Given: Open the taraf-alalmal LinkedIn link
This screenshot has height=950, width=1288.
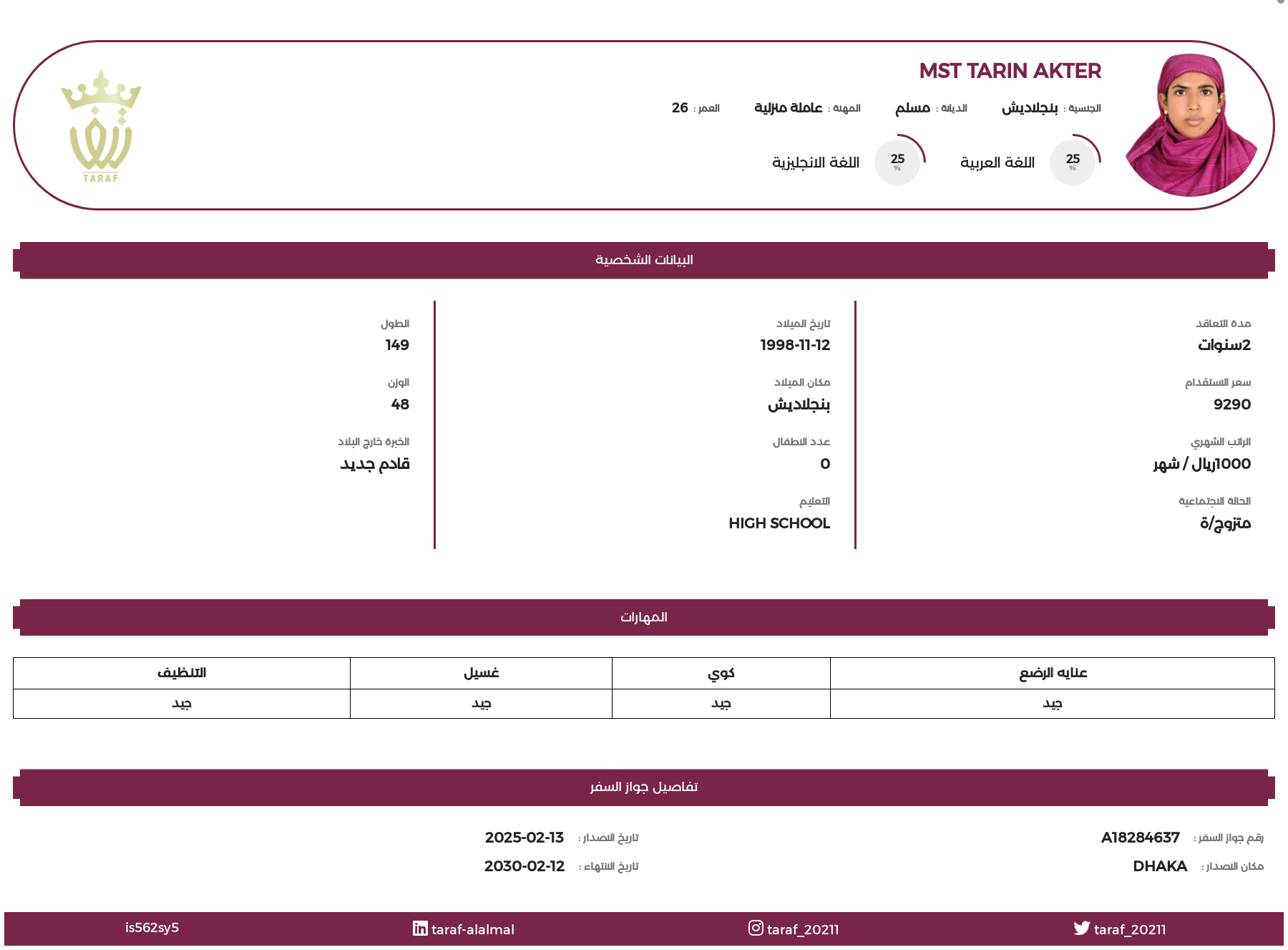Looking at the screenshot, I should [472, 929].
